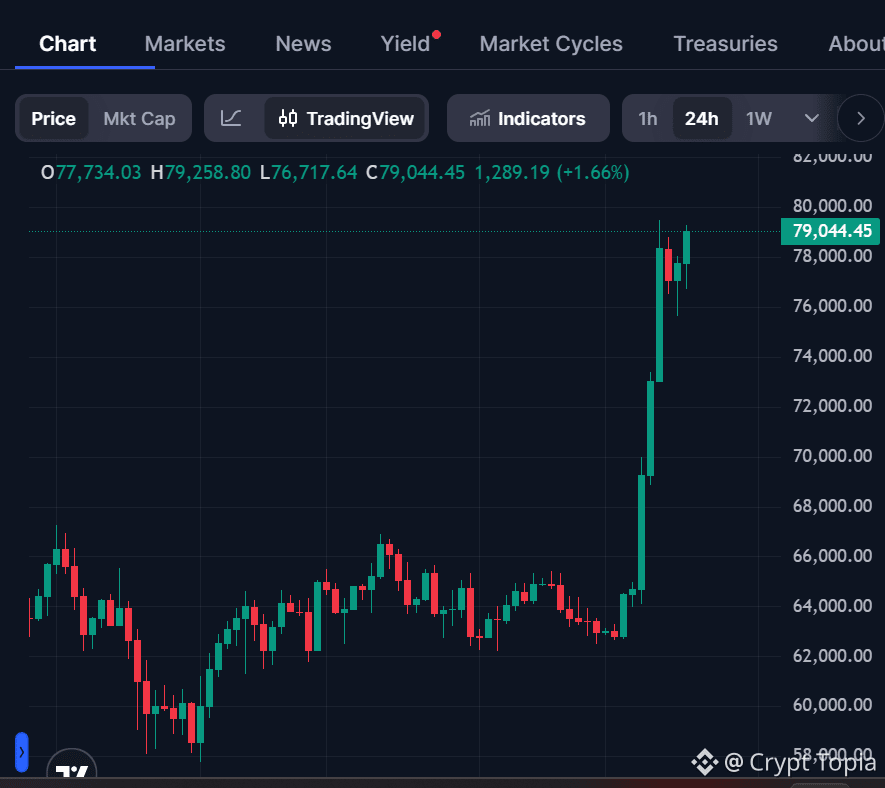Expand the blue side panel handle
This screenshot has width=885, height=788.
point(21,752)
